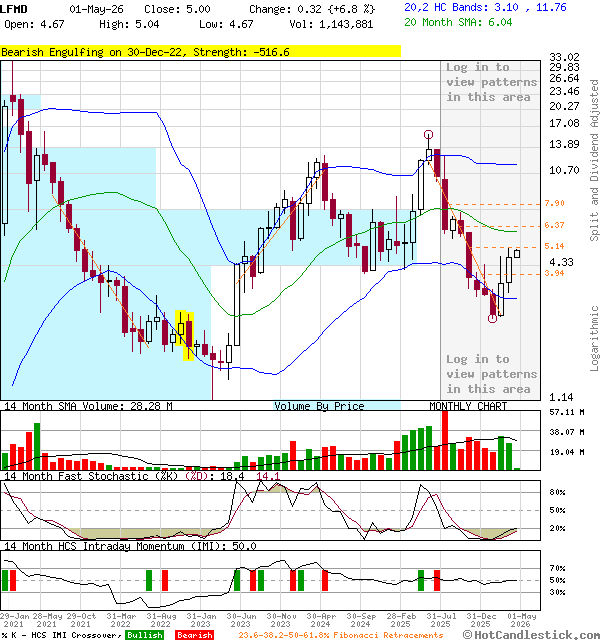Click the Change: 0.32 (+6.8 %) readout
600x640 pixels.
click(312, 9)
